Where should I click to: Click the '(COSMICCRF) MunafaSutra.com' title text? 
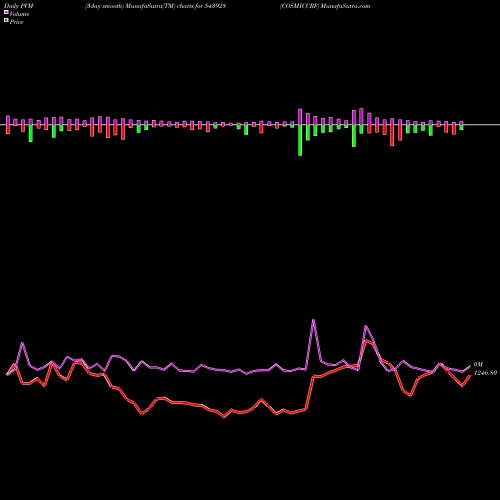(x=325, y=6)
